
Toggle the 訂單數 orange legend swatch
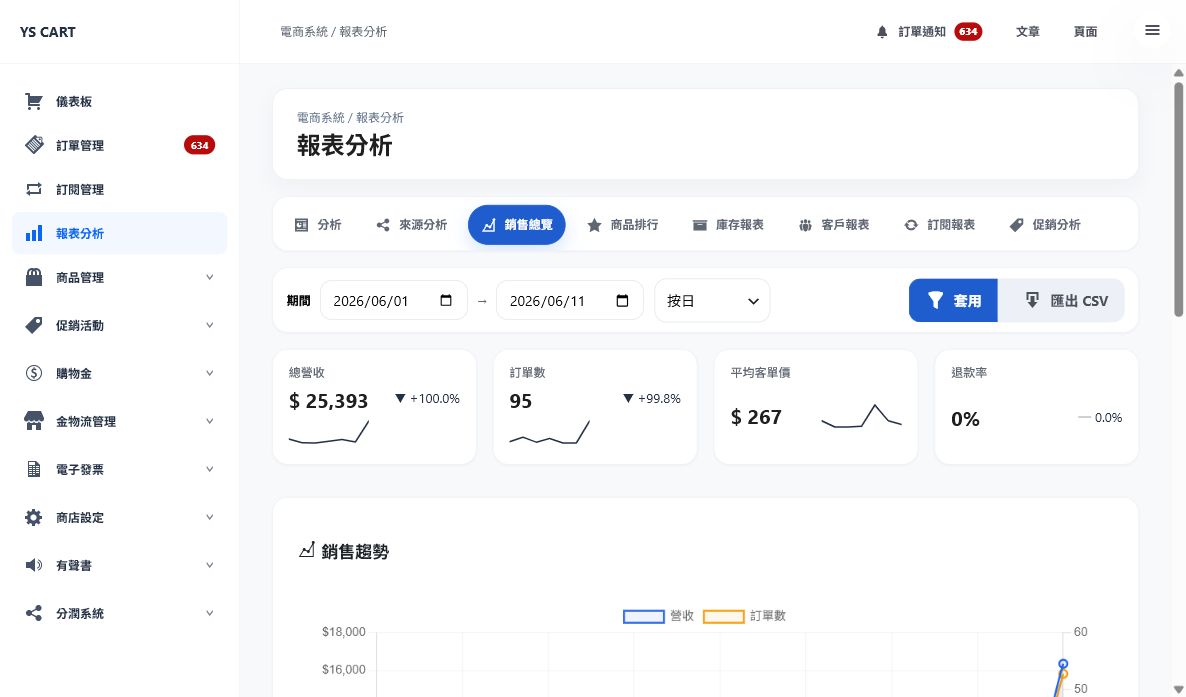coord(724,617)
